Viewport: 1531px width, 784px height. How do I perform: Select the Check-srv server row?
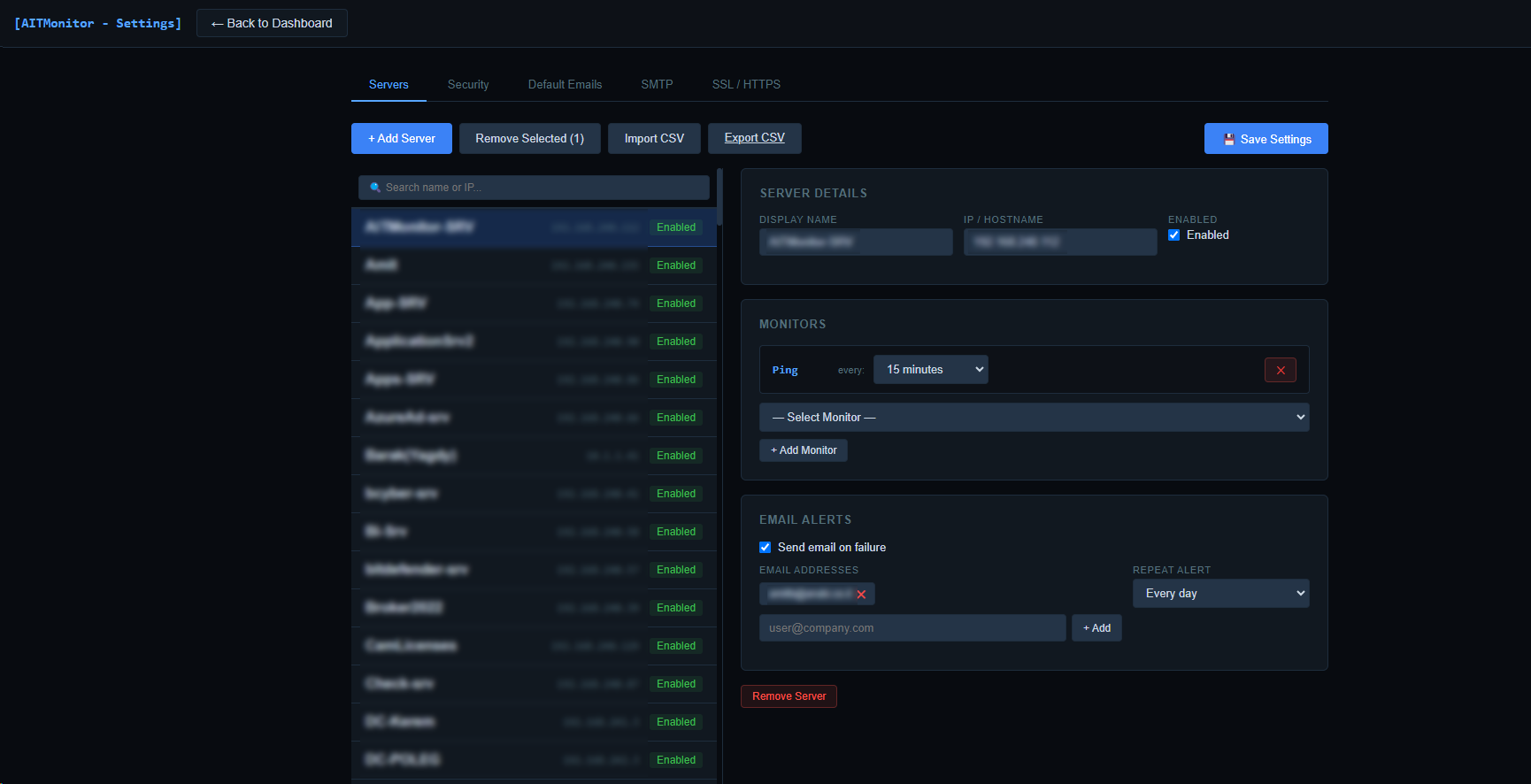[534, 684]
